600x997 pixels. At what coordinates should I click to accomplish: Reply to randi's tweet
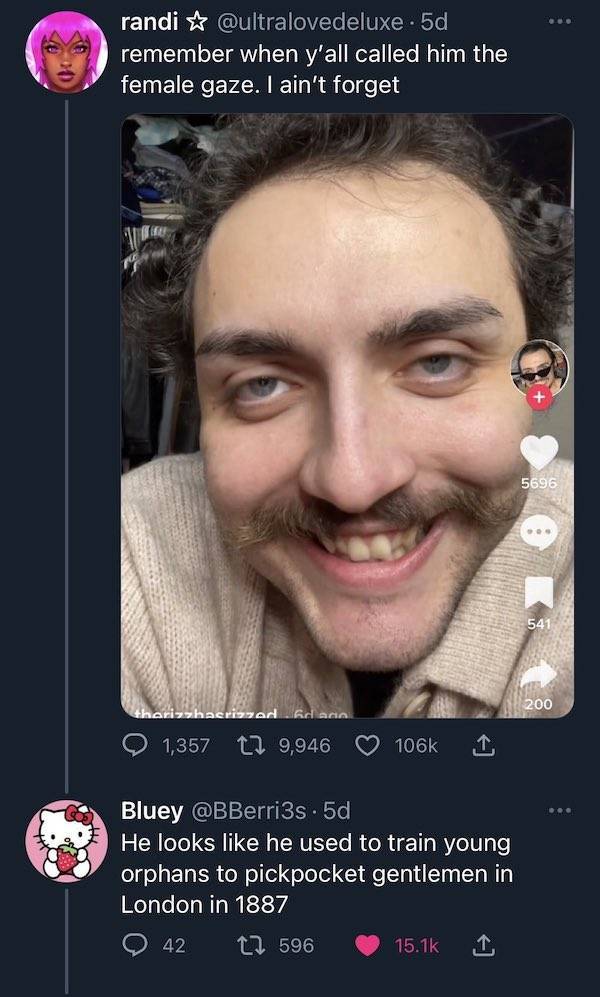click(133, 745)
